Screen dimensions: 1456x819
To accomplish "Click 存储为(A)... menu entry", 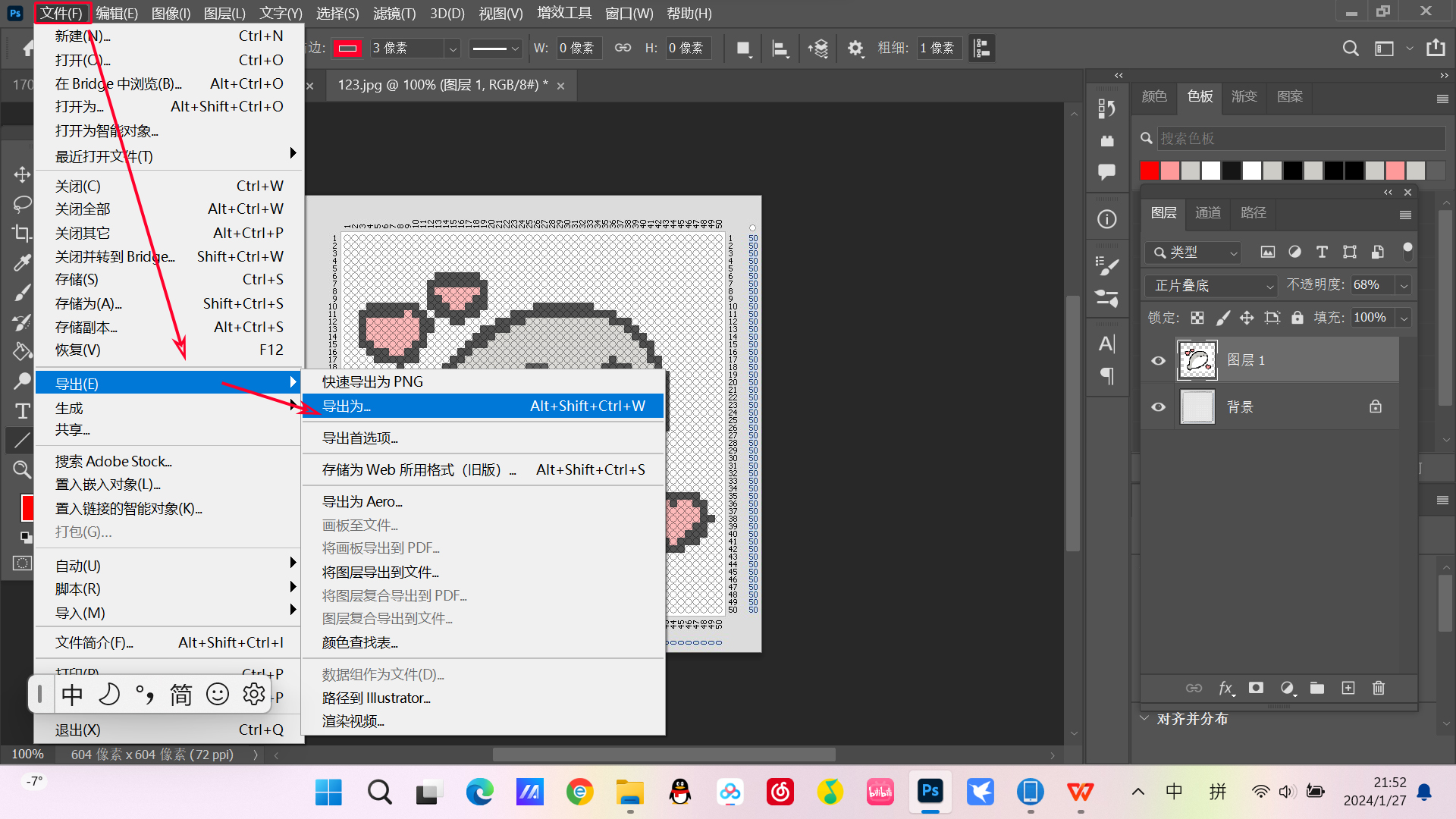I will tap(169, 303).
